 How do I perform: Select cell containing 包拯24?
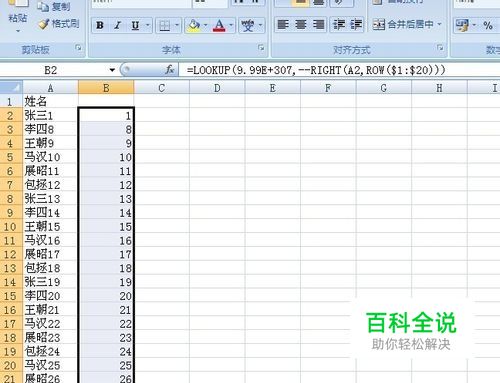[50, 351]
